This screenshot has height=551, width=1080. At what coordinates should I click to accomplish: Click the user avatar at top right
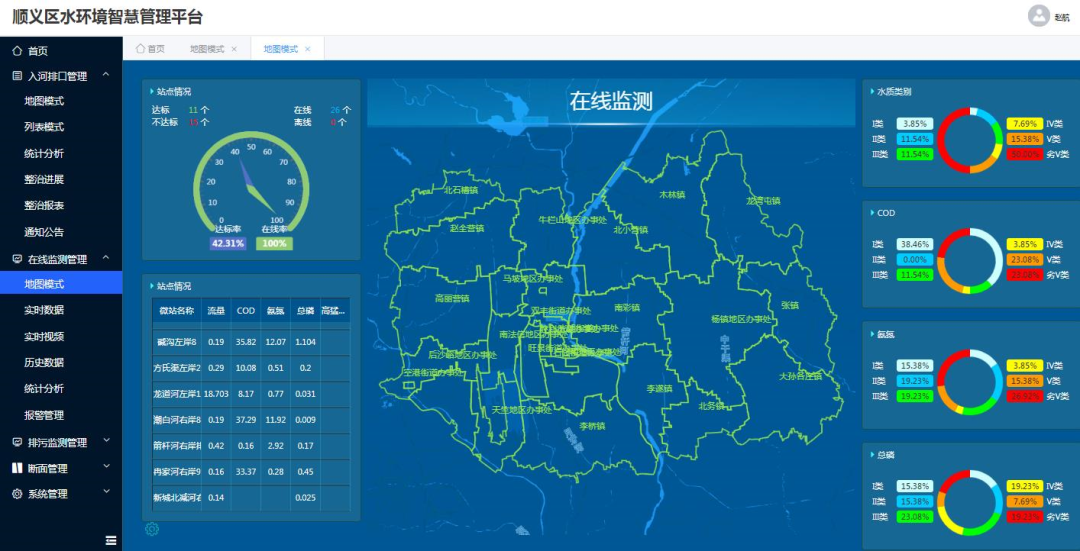point(1039,16)
